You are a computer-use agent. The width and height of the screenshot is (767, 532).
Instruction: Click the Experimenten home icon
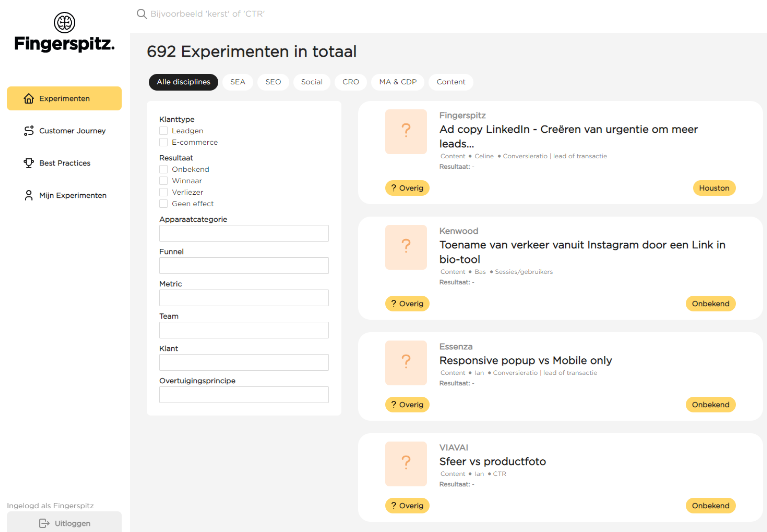coord(29,98)
